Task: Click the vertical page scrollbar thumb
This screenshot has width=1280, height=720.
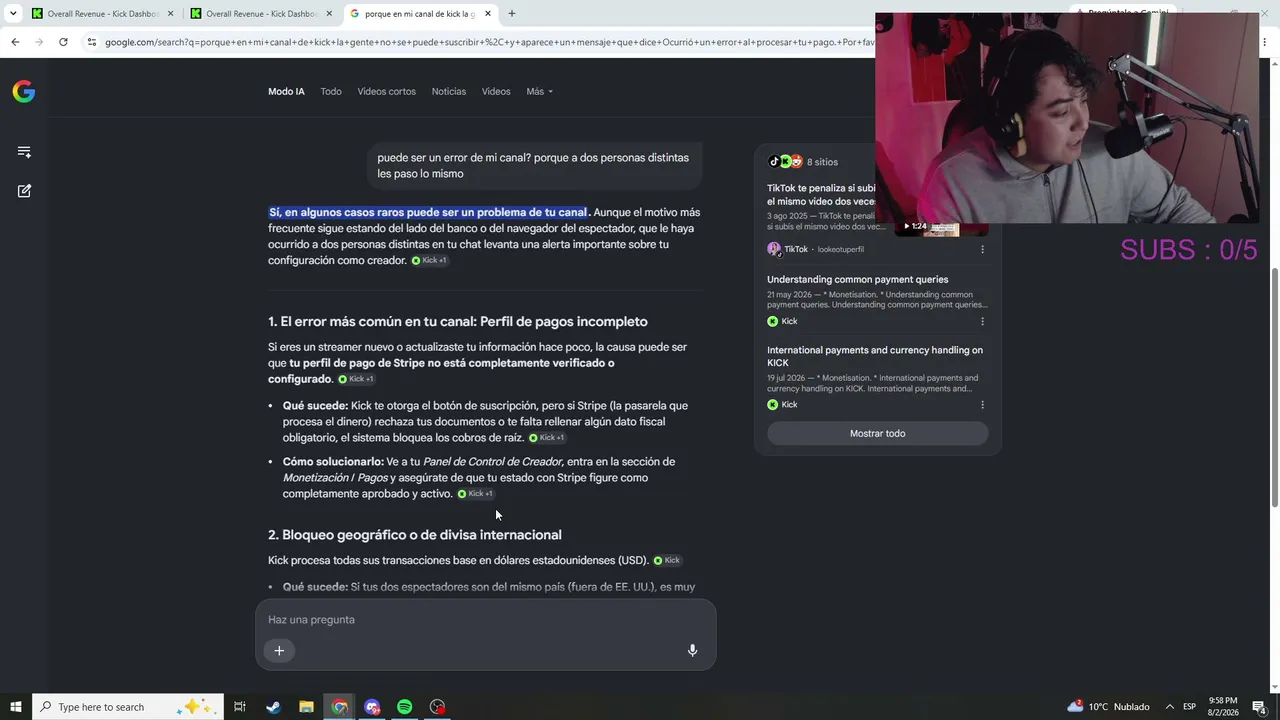Action: [x=1274, y=388]
